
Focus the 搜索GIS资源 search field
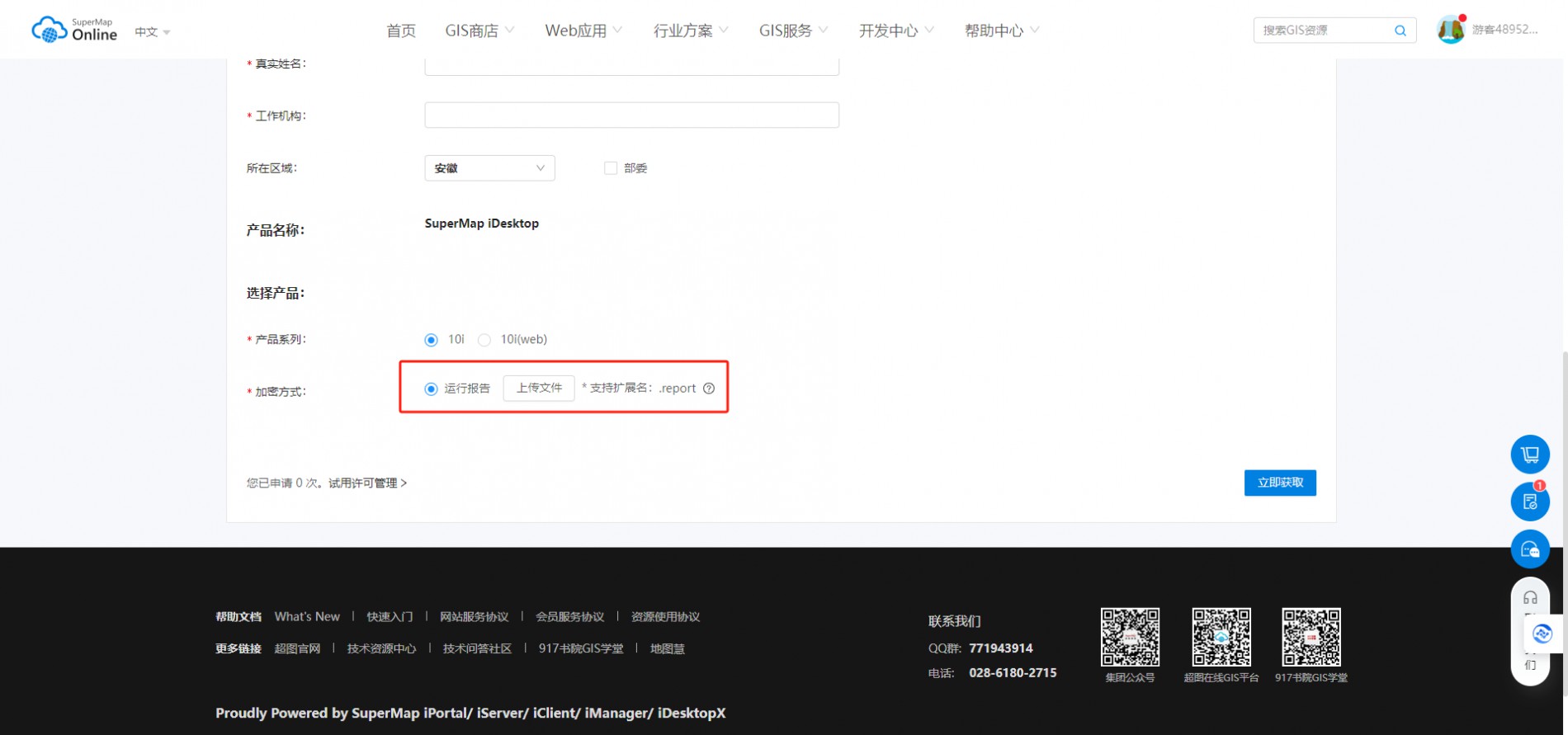[x=1322, y=31]
